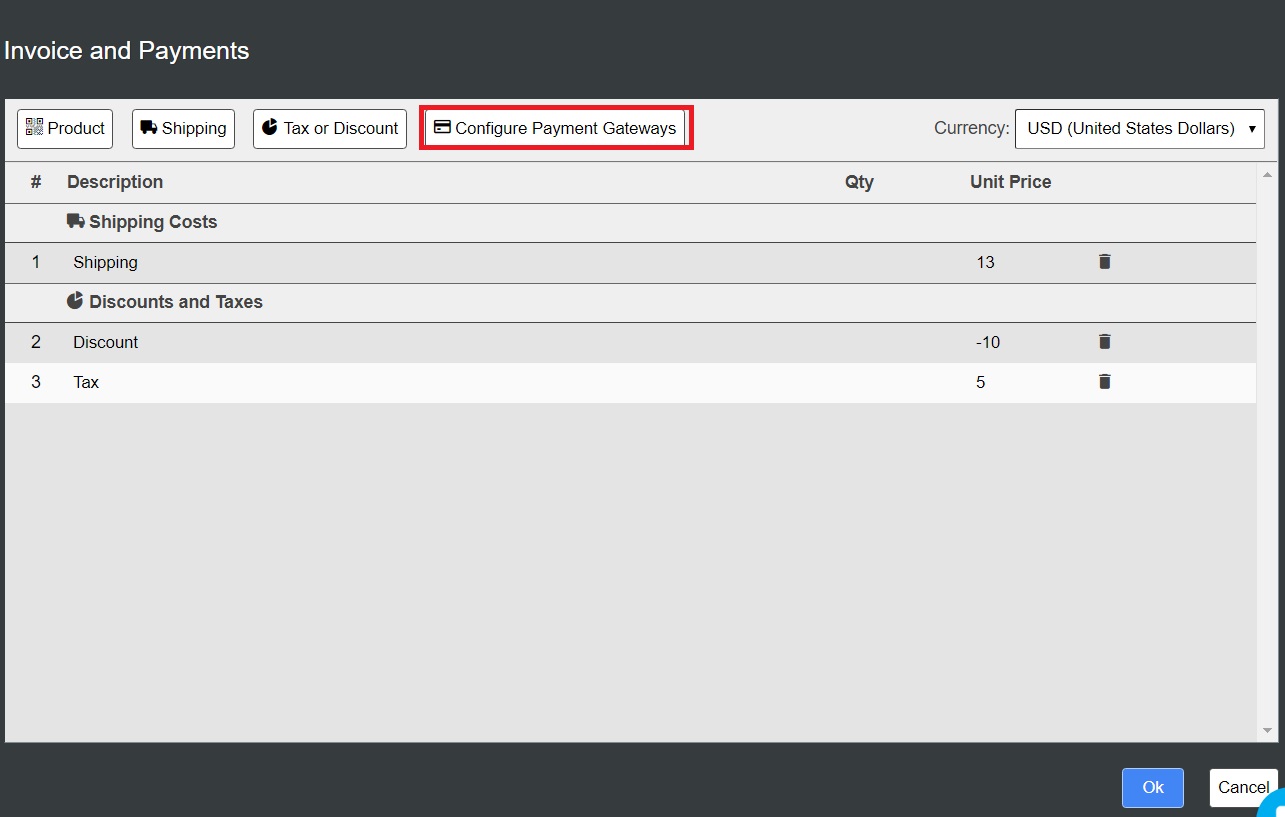Open Configure Payment Gateways
This screenshot has width=1285, height=817.
tap(556, 129)
